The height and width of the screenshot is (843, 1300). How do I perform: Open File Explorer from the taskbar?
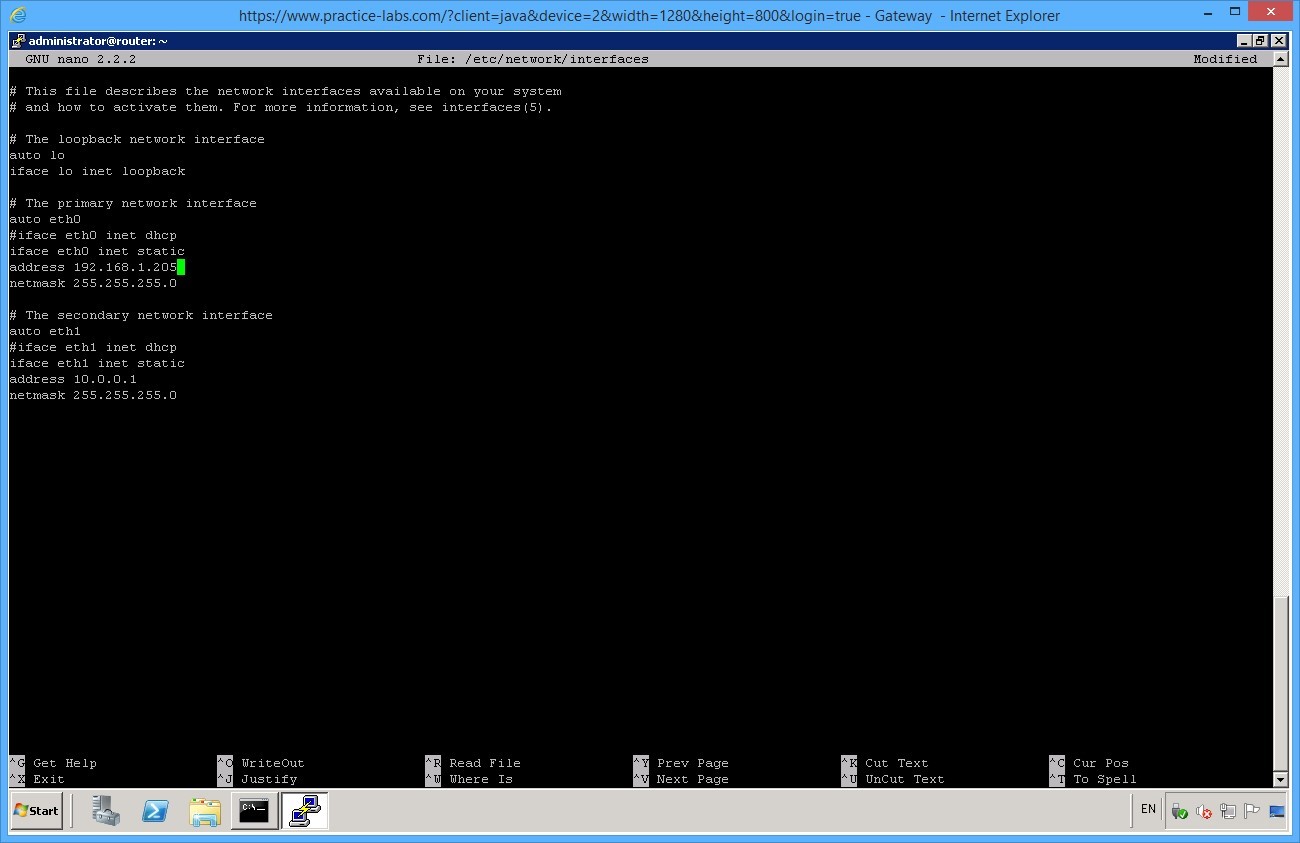[x=204, y=810]
